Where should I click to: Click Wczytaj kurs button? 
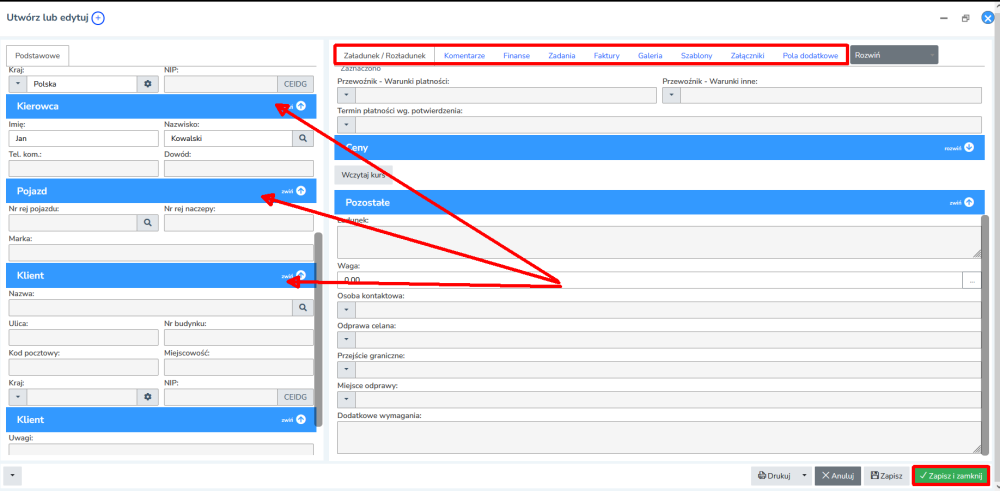point(363,175)
